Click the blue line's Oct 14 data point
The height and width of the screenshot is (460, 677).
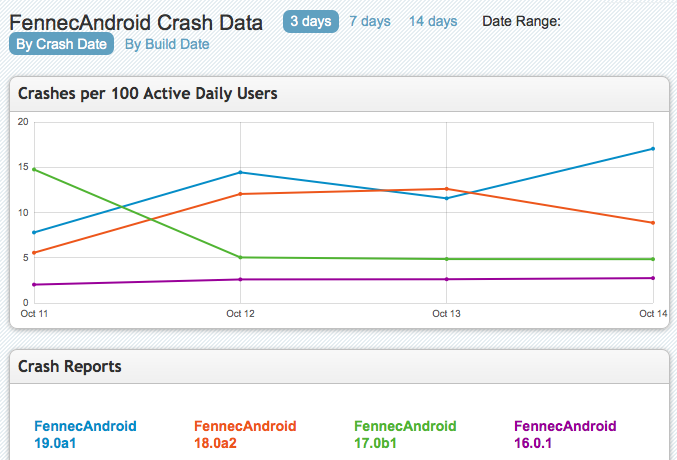pyautogui.click(x=653, y=149)
